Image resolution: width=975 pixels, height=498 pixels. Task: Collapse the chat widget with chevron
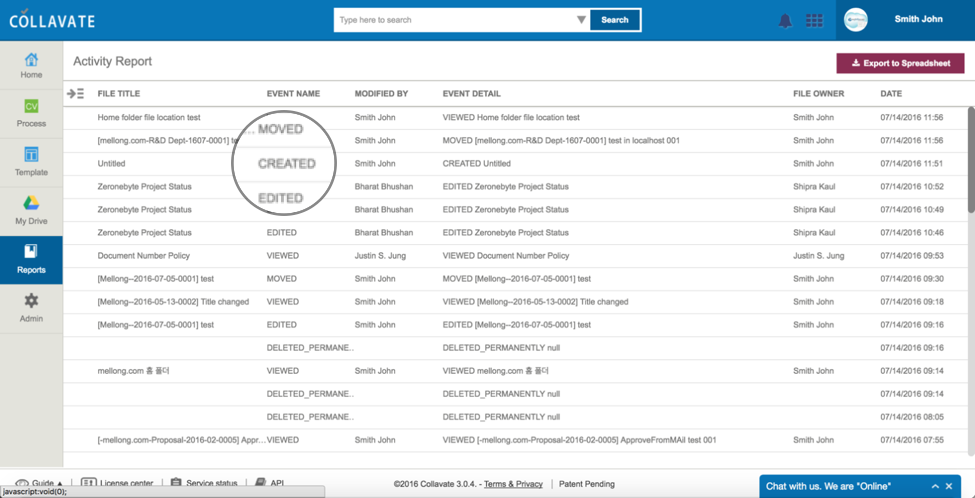tap(935, 486)
